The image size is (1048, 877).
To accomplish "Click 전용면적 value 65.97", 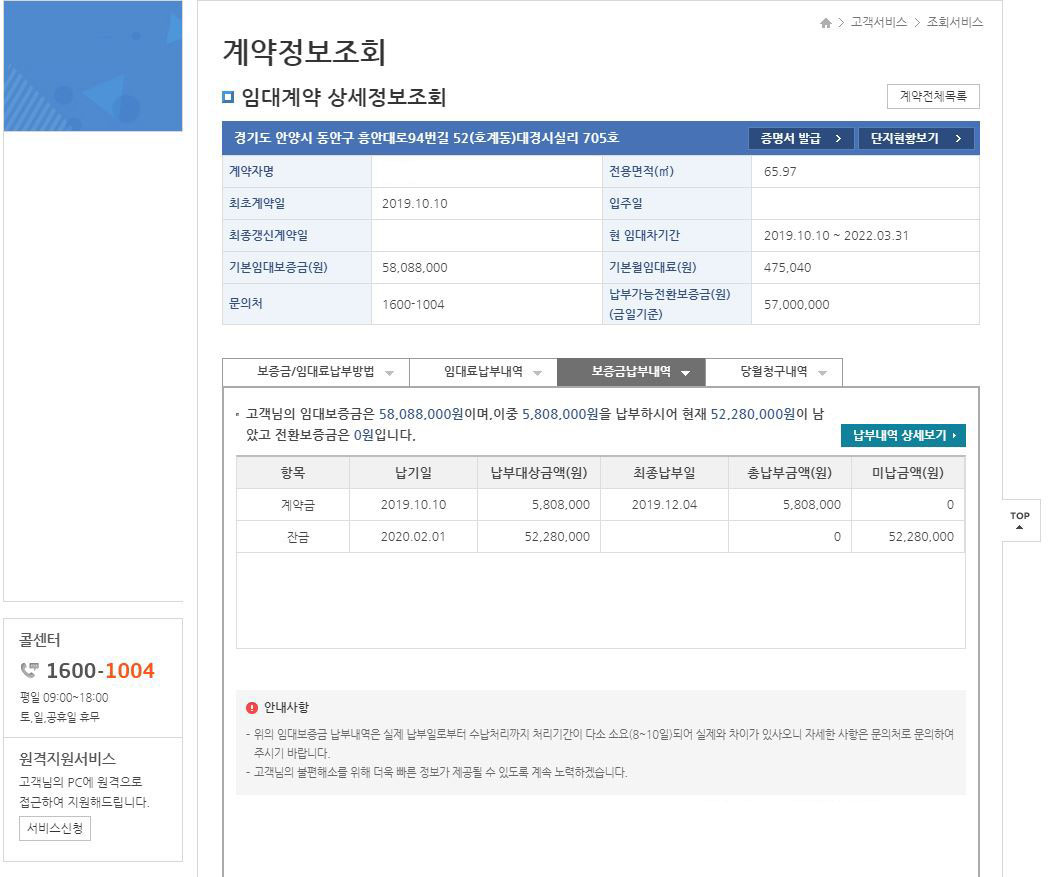I will tap(780, 171).
